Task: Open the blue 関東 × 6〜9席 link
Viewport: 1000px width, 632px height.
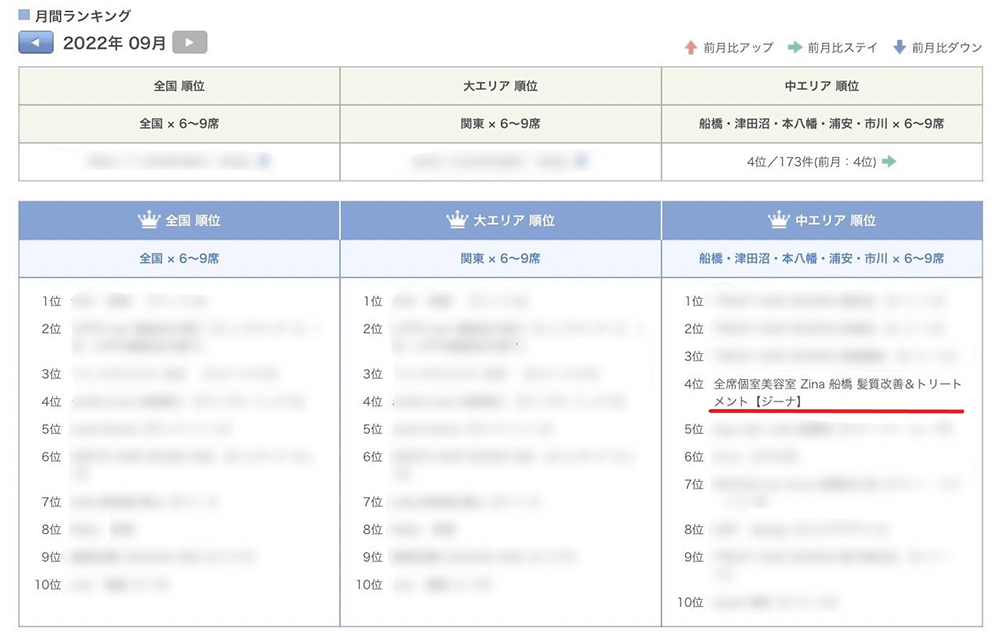Action: pyautogui.click(x=500, y=258)
